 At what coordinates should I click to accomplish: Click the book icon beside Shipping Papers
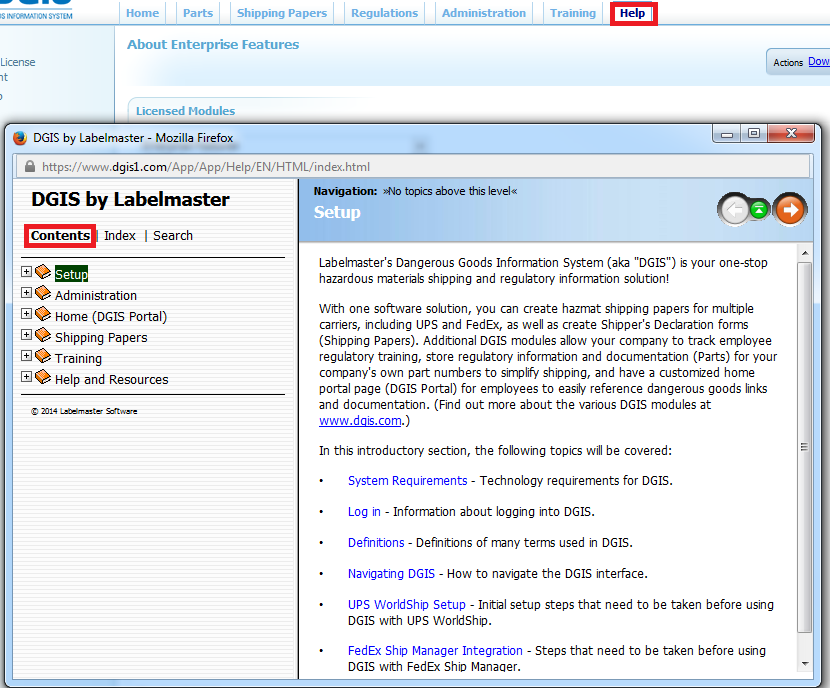pyautogui.click(x=43, y=337)
